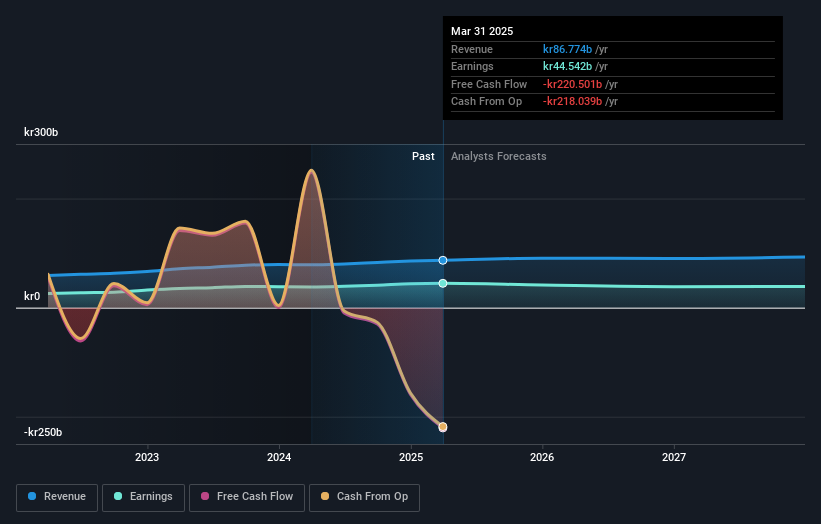Screen dimensions: 821x524
Task: Select the Cash From Op data point marker
Action: pyautogui.click(x=443, y=427)
